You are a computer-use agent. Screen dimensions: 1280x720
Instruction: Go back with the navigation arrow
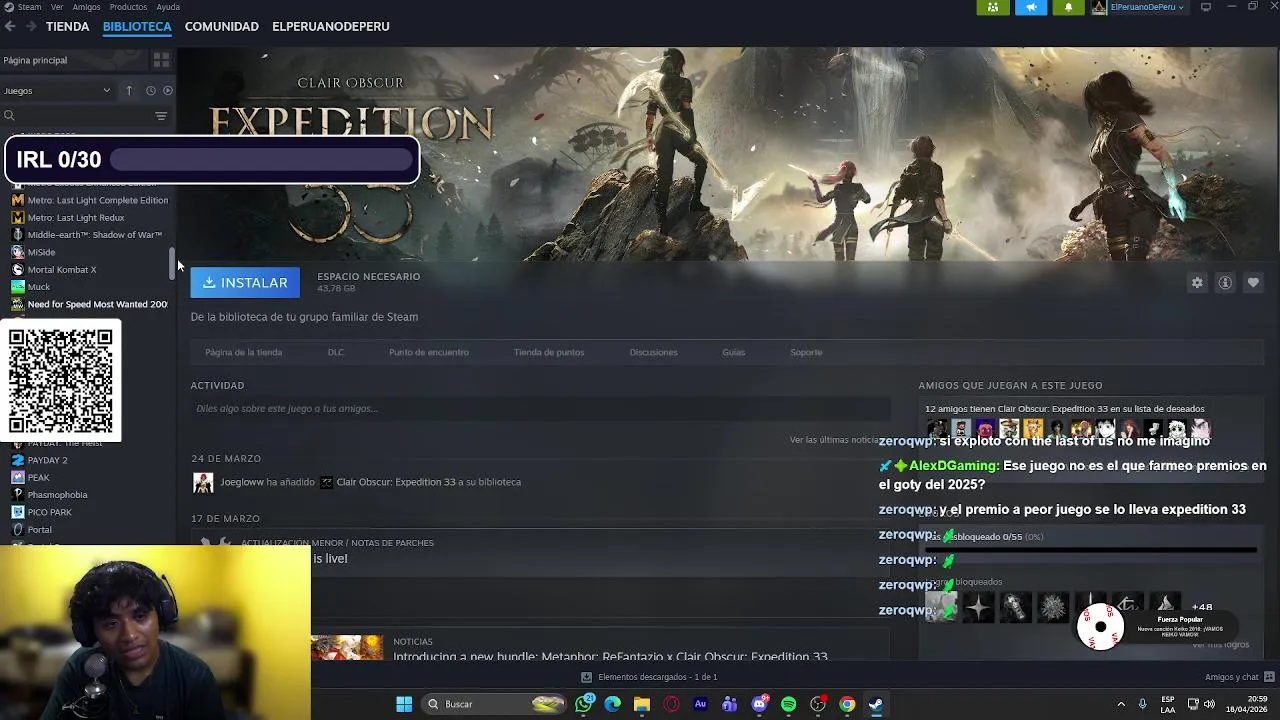coord(10,26)
